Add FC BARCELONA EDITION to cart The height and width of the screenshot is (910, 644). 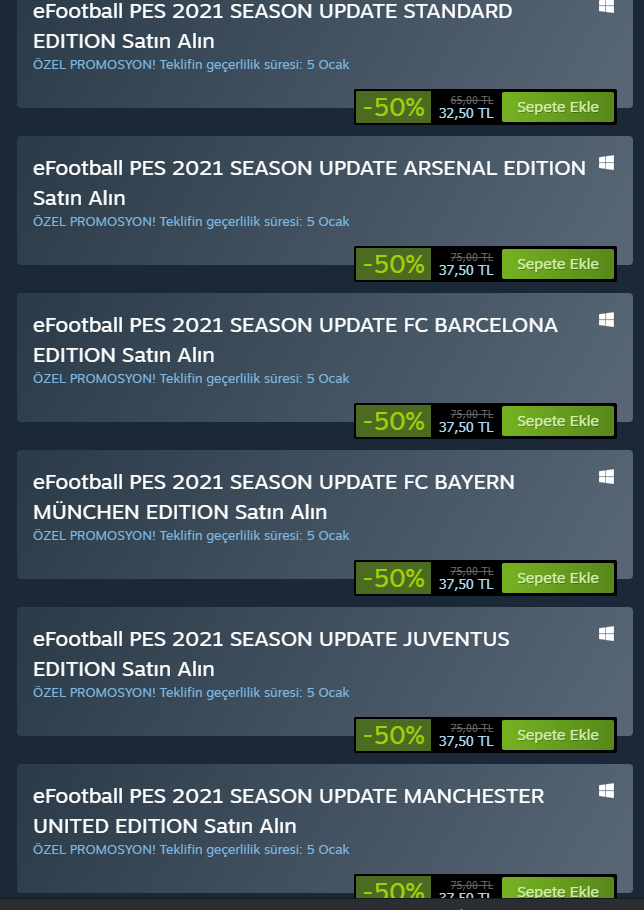point(558,421)
